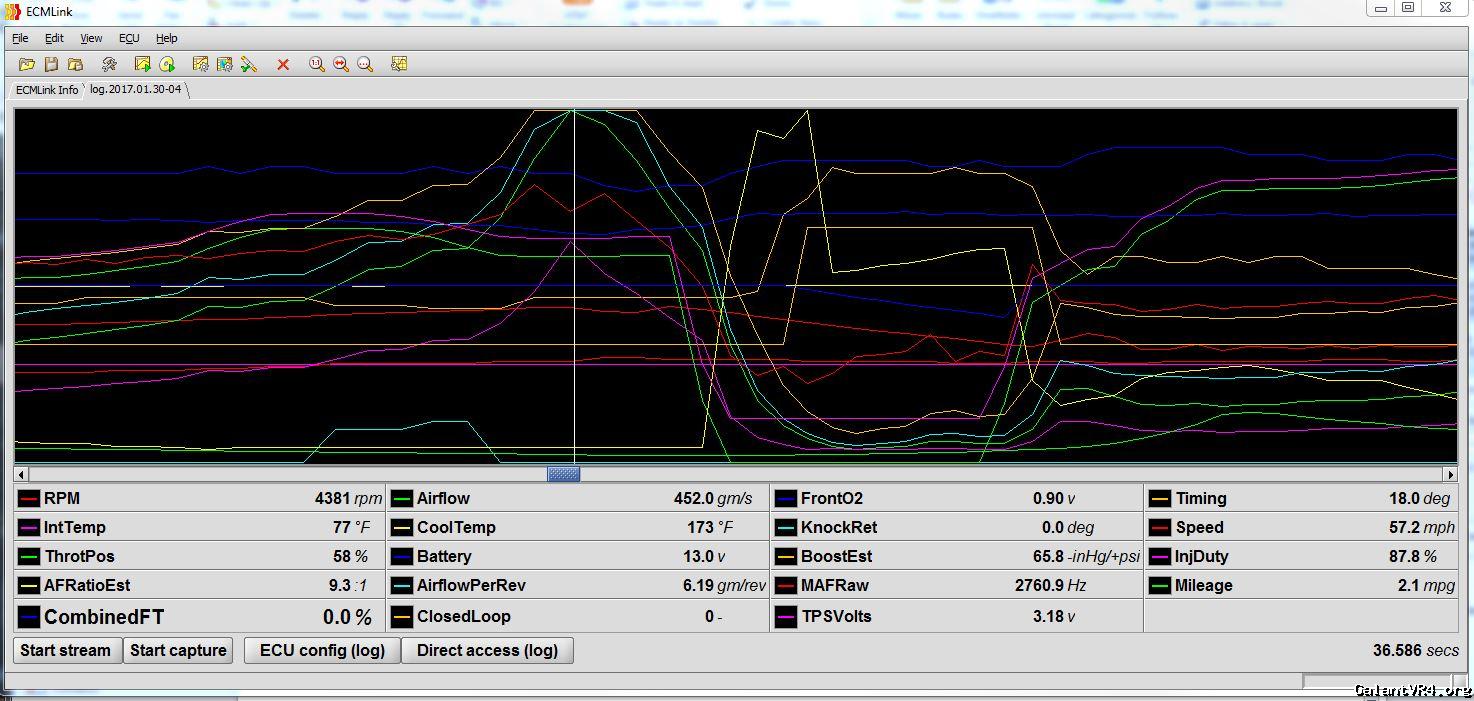Click the zoom 1:1 magnifier icon

[317, 64]
